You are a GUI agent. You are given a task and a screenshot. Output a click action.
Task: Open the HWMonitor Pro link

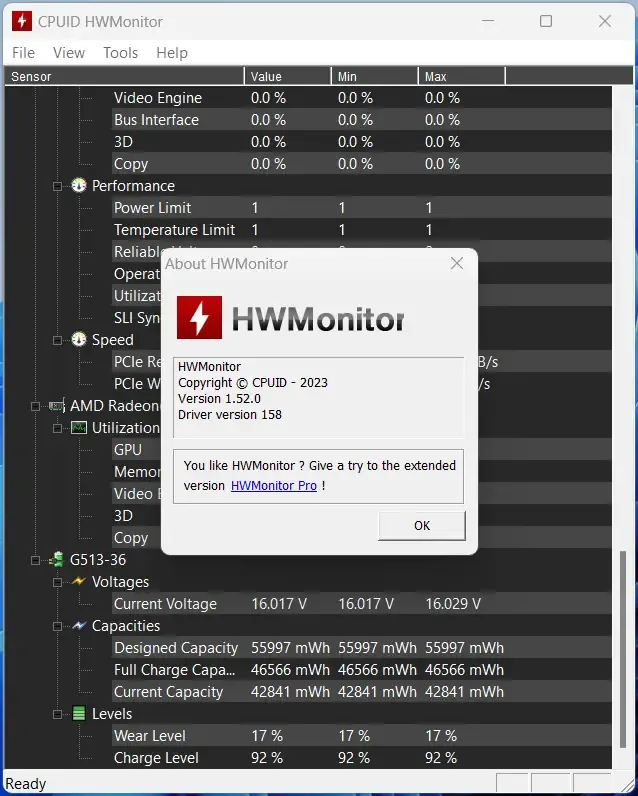click(x=274, y=485)
